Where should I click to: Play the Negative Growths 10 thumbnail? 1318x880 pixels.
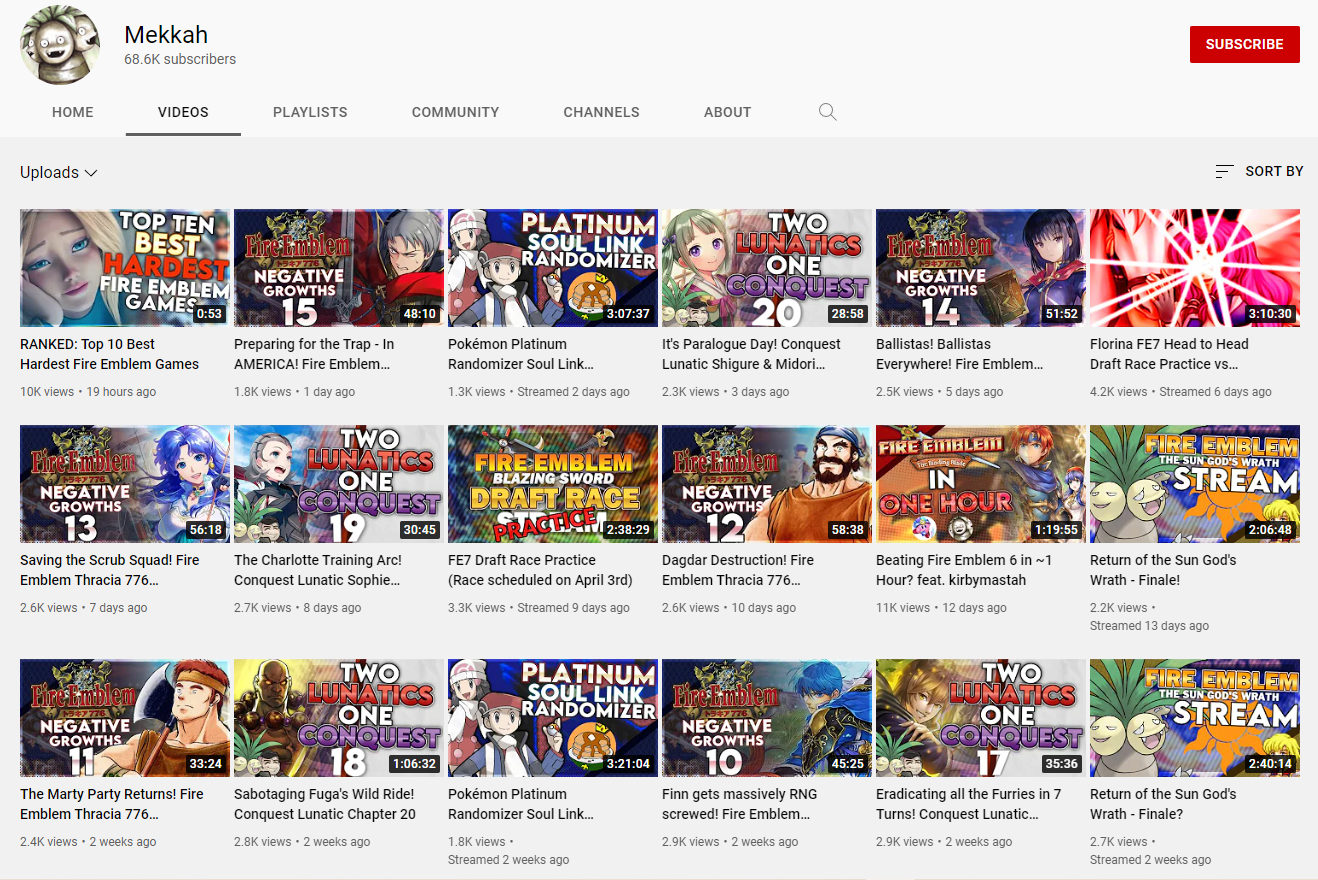click(x=767, y=718)
